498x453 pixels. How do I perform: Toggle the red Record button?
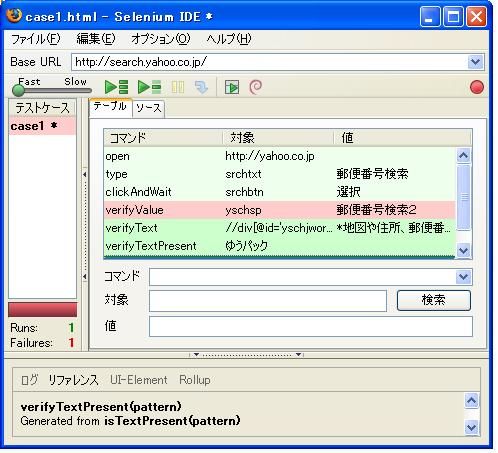pos(477,87)
